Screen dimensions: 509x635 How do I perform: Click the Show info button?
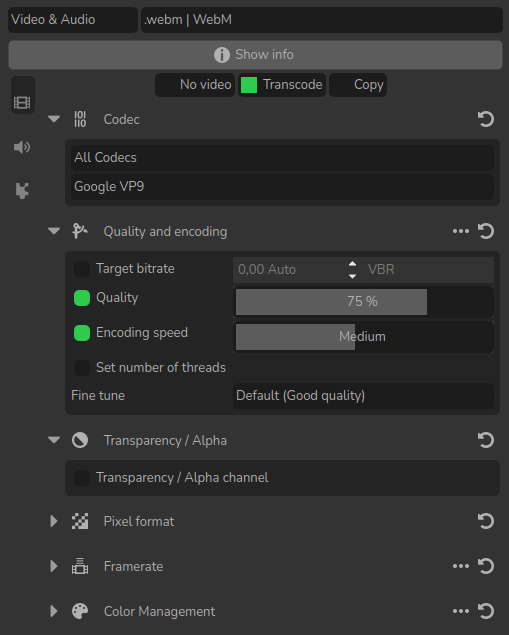pyautogui.click(x=256, y=55)
